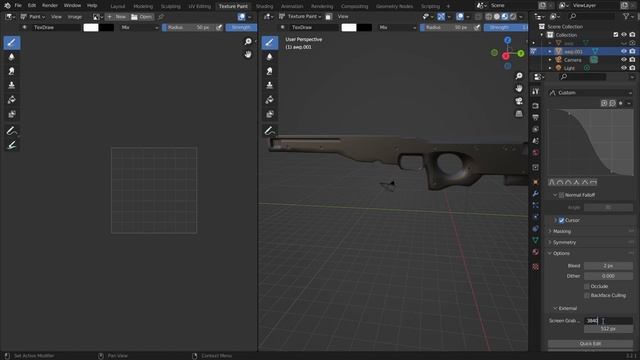Image resolution: width=640 pixels, height=360 pixels.
Task: Click the zoom magnifier in image editor
Action: point(248,42)
